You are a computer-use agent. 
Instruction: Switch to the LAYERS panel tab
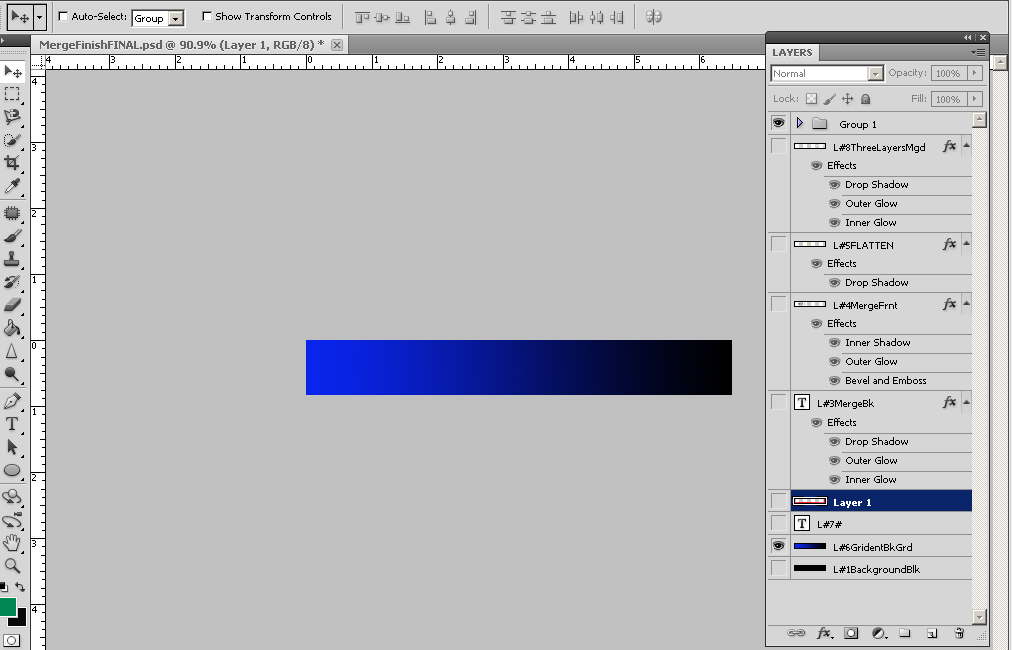coord(790,52)
